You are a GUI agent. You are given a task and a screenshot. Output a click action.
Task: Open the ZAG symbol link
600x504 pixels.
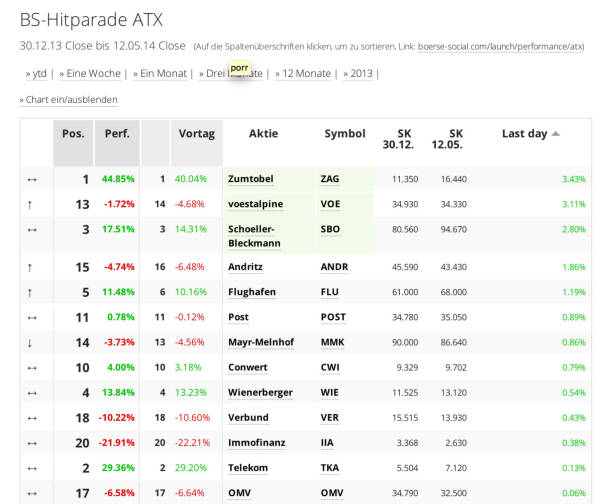[330, 179]
